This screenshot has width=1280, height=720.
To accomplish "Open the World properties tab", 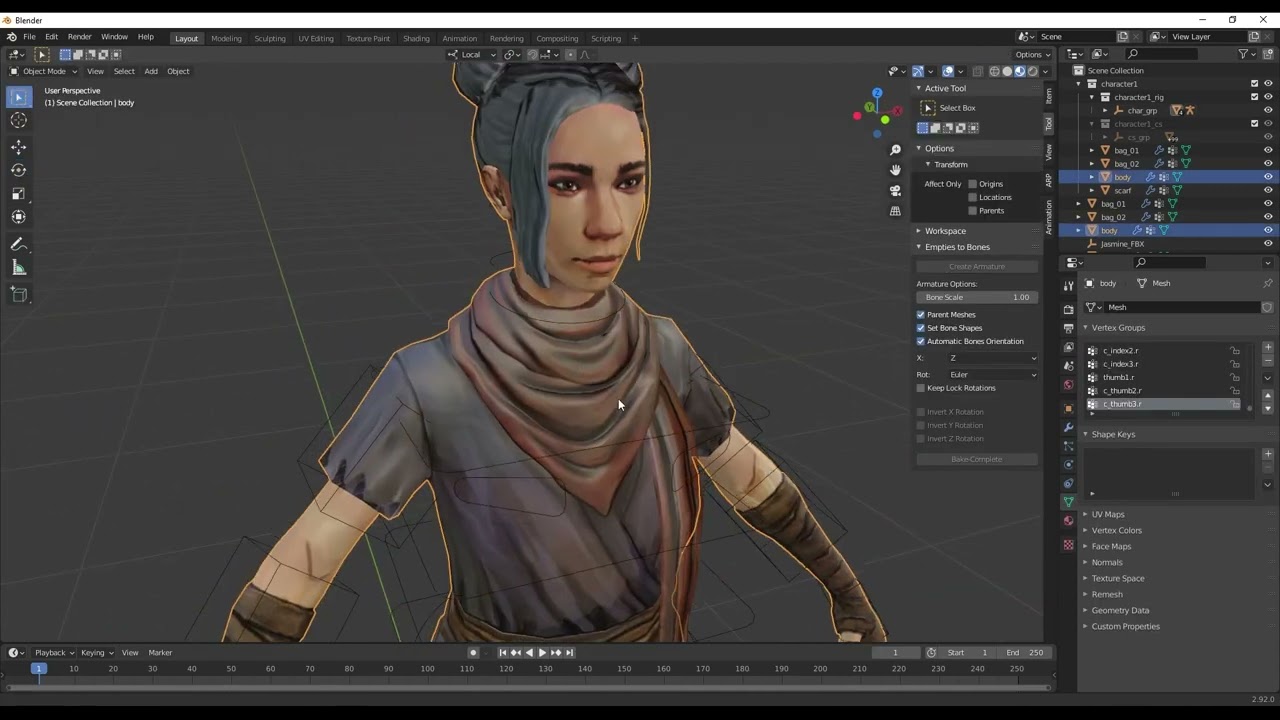I will point(1068,385).
